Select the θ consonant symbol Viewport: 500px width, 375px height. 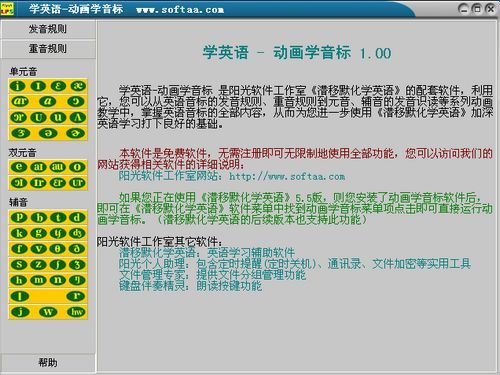58,249
